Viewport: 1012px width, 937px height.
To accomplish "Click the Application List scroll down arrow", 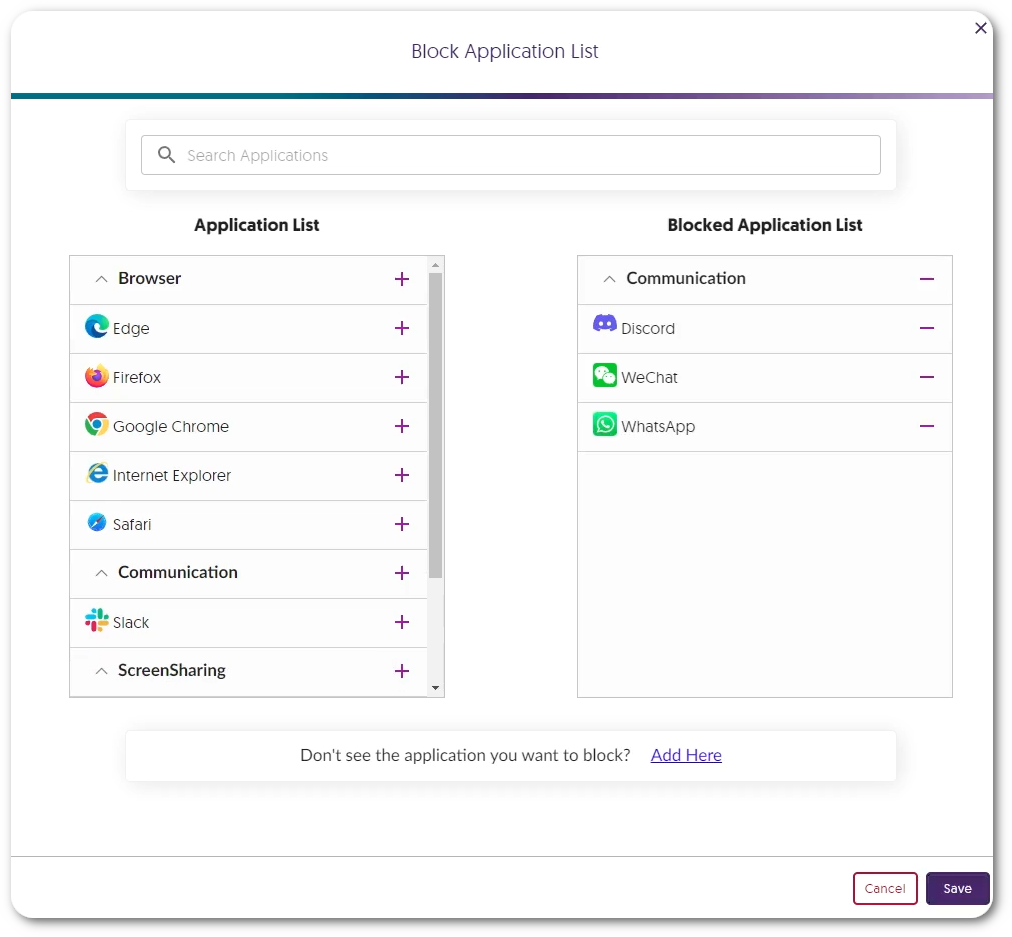I will tap(435, 688).
